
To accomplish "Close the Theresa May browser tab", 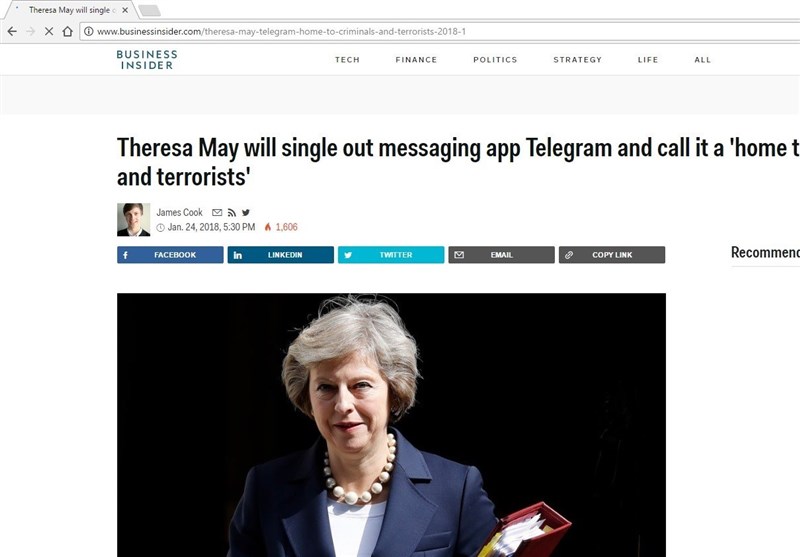I will 125,10.
